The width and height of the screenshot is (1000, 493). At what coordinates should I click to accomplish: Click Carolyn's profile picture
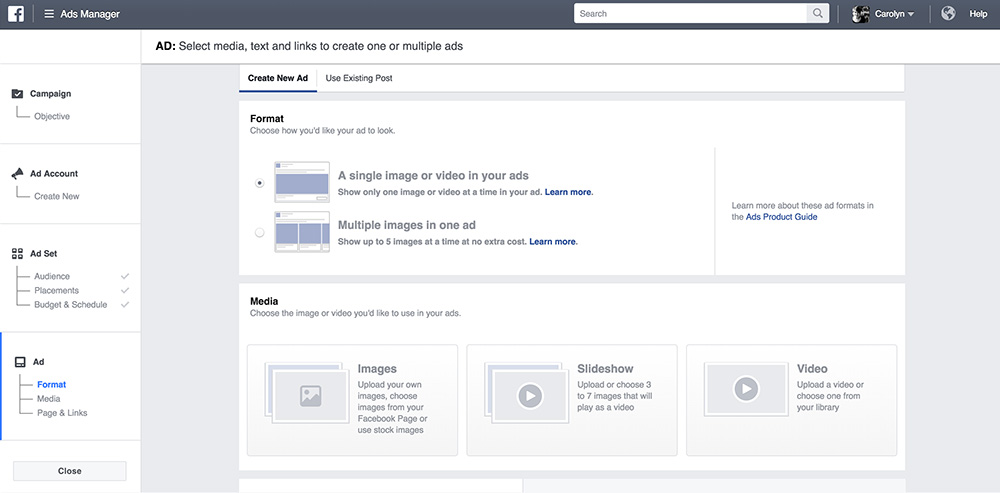point(860,14)
